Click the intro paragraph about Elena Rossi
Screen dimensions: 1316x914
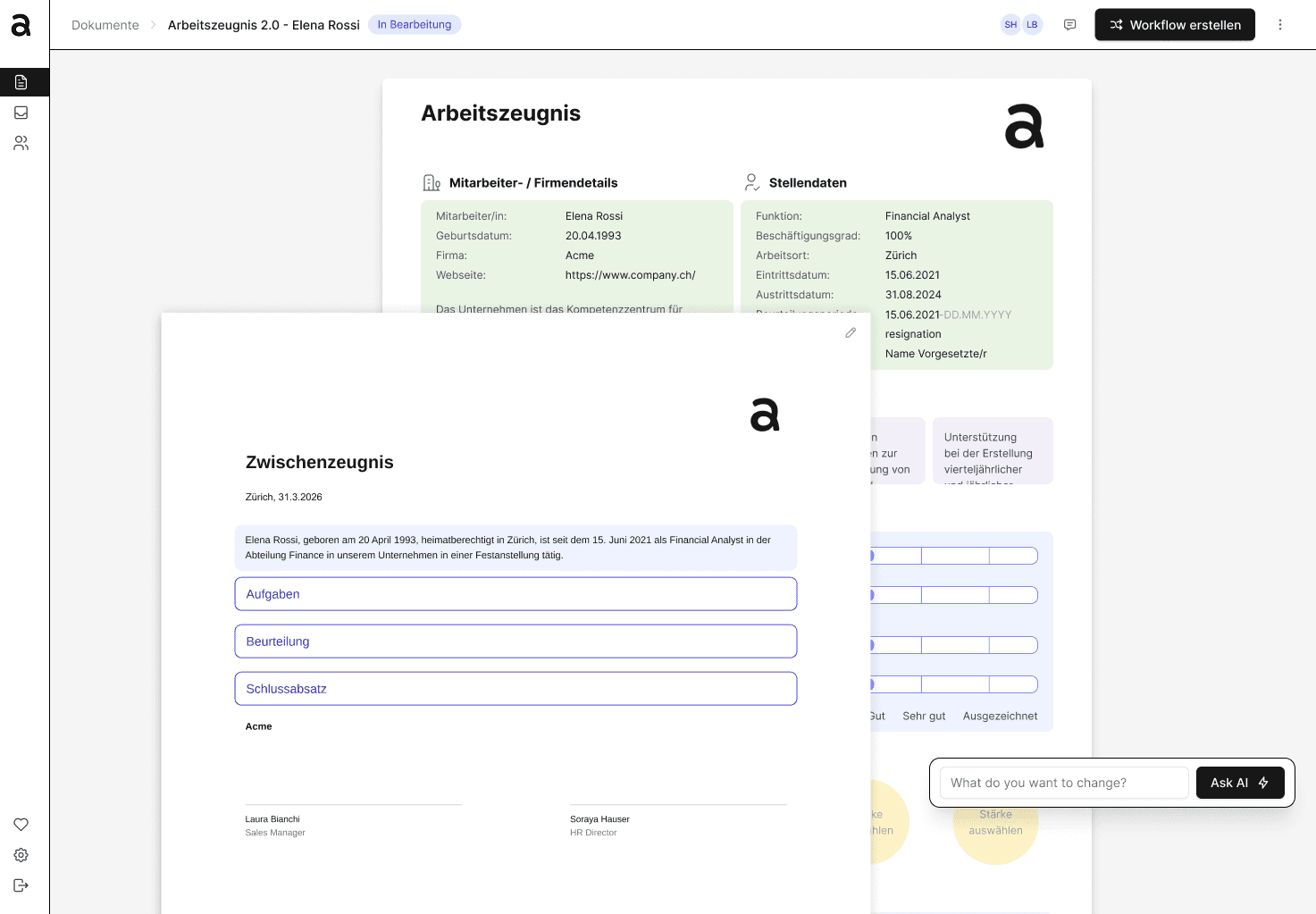pos(516,548)
